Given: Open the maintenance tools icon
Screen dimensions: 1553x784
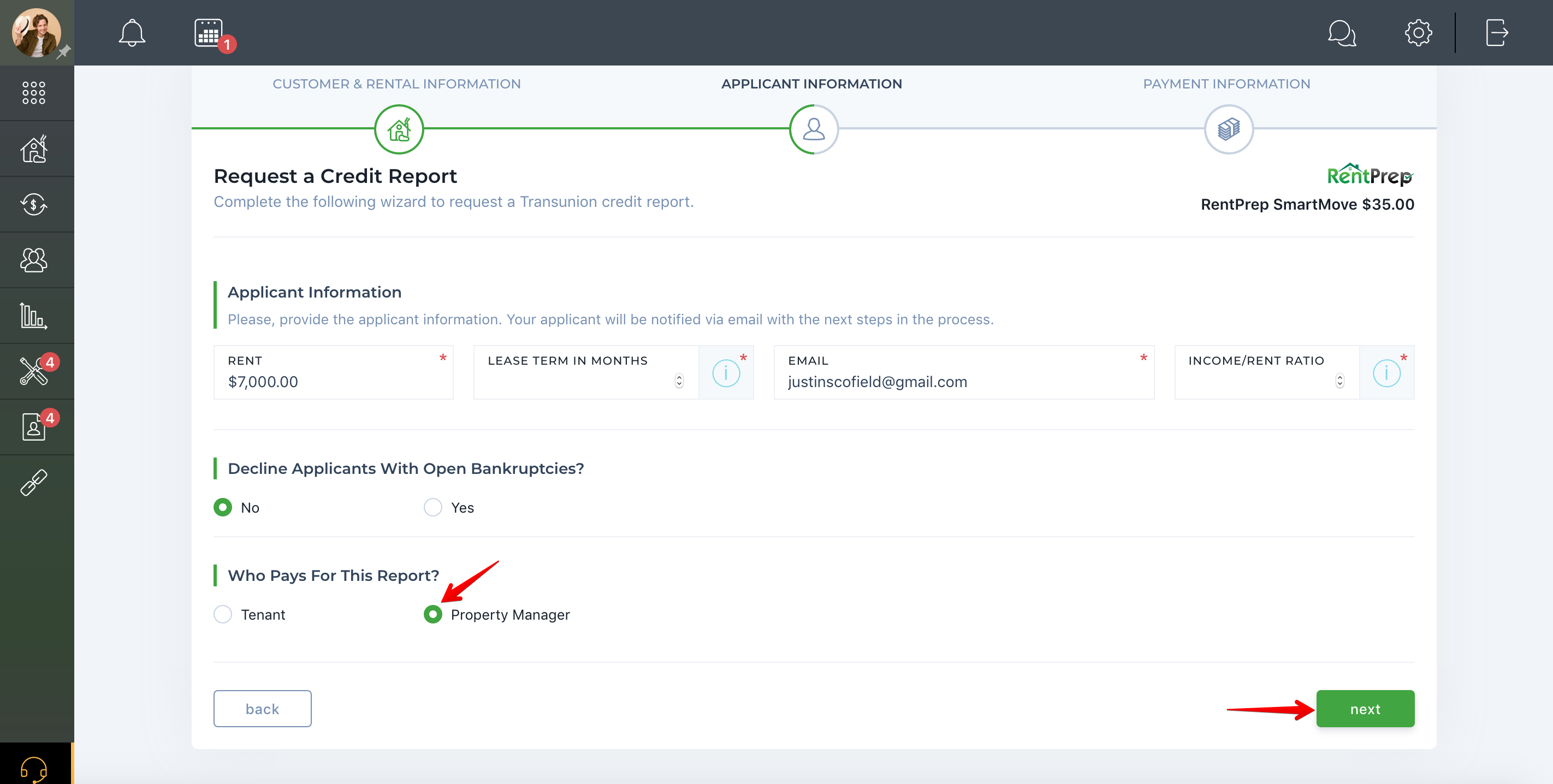Looking at the screenshot, I should (x=34, y=371).
